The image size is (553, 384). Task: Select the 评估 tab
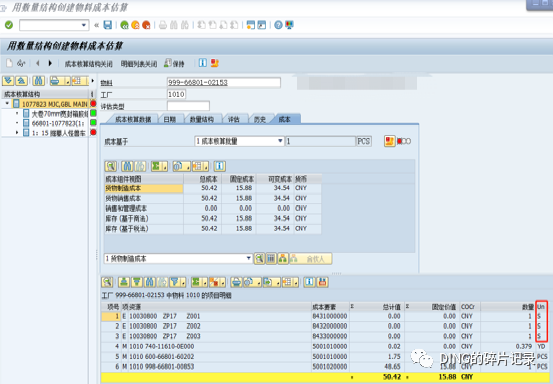point(233,120)
